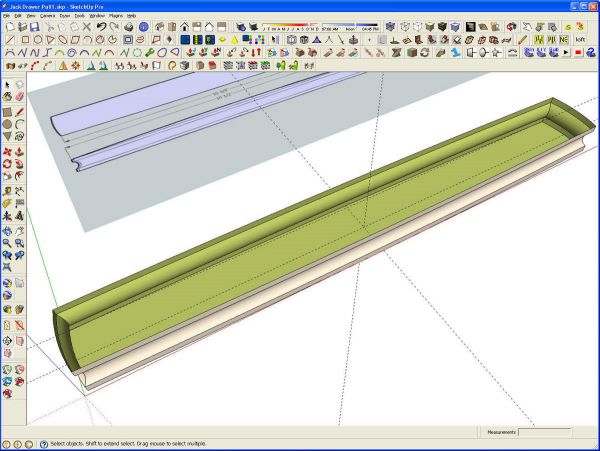The image size is (600, 451).
Task: Click the Print icon
Action: coord(129,27)
